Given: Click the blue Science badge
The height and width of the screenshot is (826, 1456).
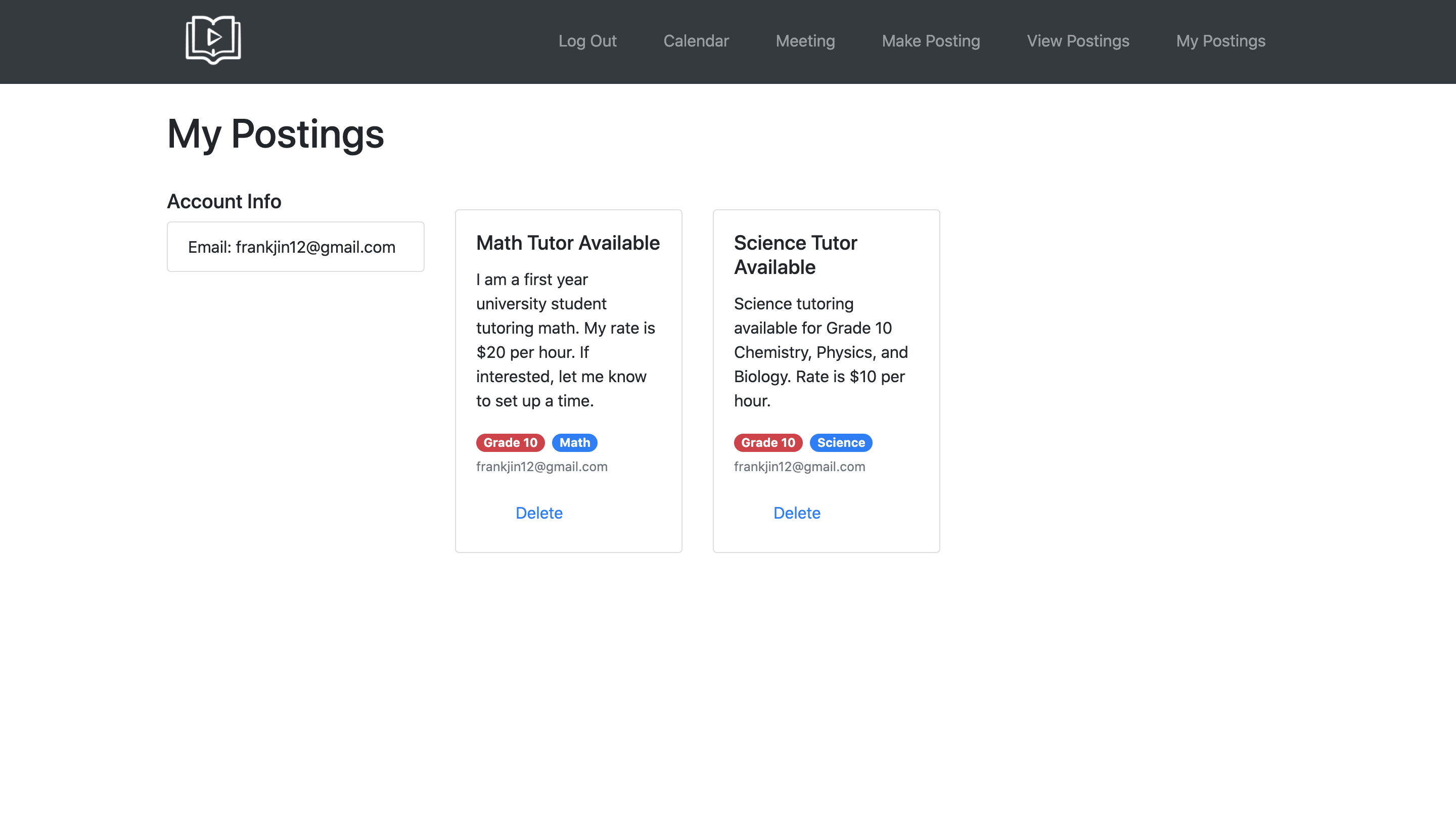Looking at the screenshot, I should pos(840,442).
